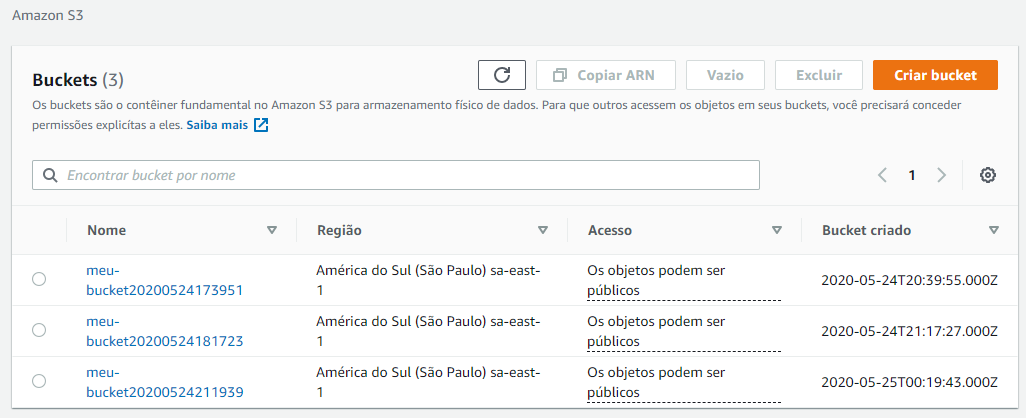
Task: Click the Buckets (3) heading
Action: 78,80
